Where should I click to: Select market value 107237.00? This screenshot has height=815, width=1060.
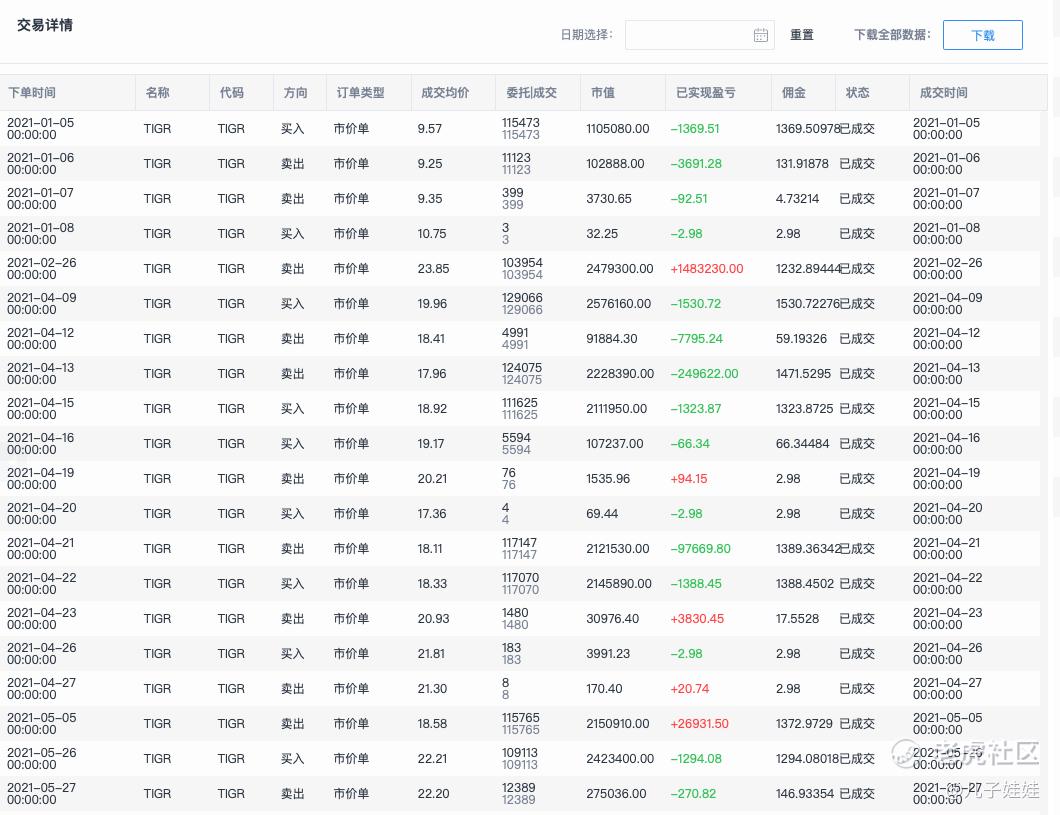pyautogui.click(x=615, y=444)
